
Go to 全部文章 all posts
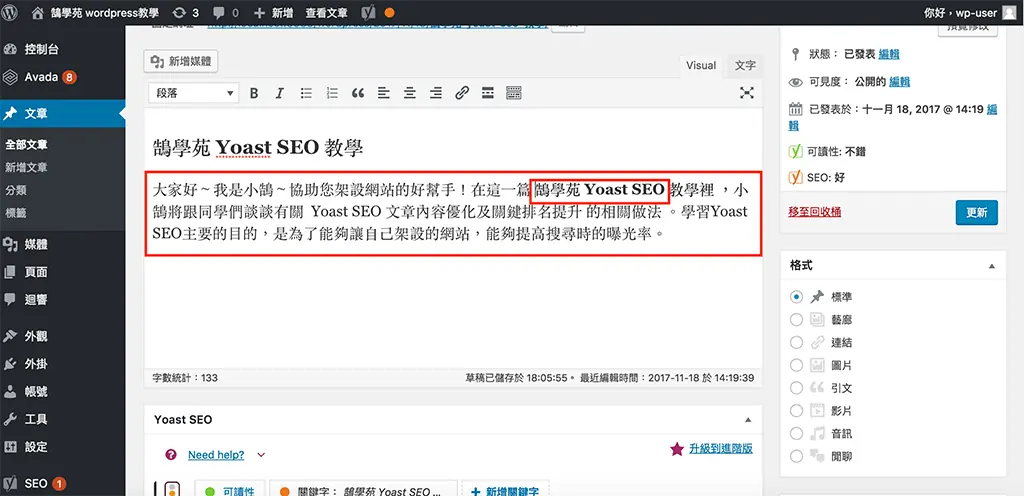point(26,145)
